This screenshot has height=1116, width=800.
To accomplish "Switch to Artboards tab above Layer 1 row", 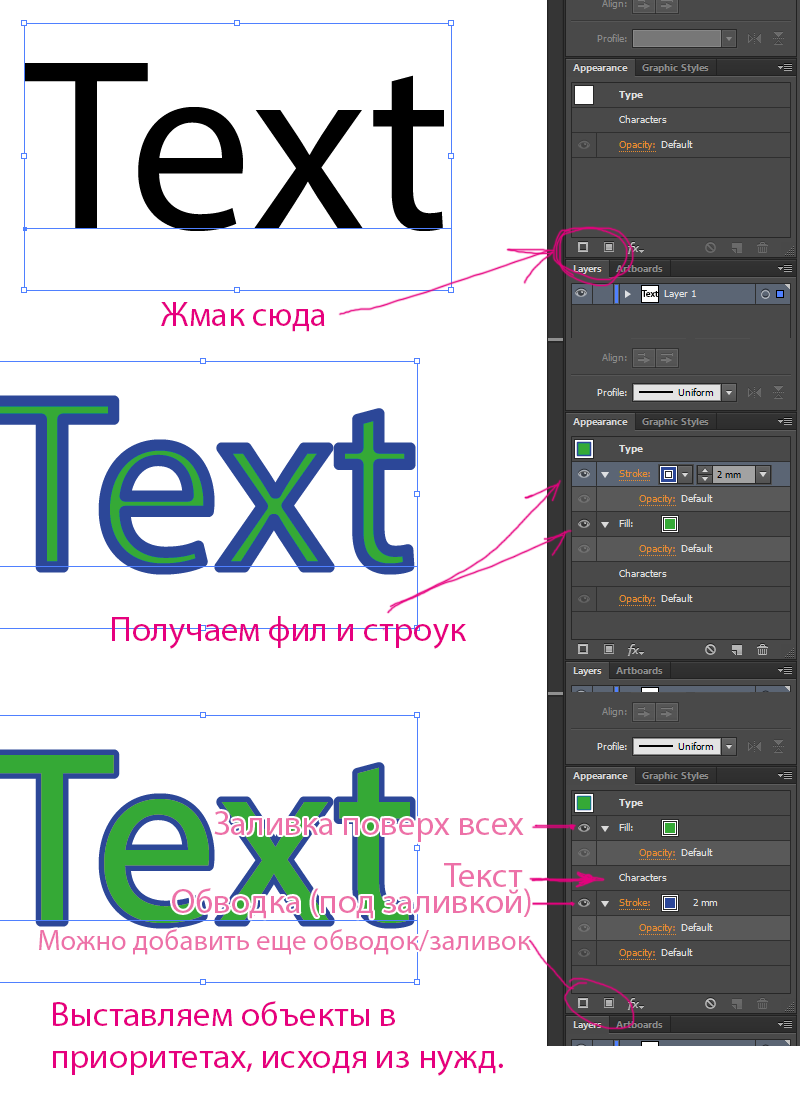I will tap(639, 268).
